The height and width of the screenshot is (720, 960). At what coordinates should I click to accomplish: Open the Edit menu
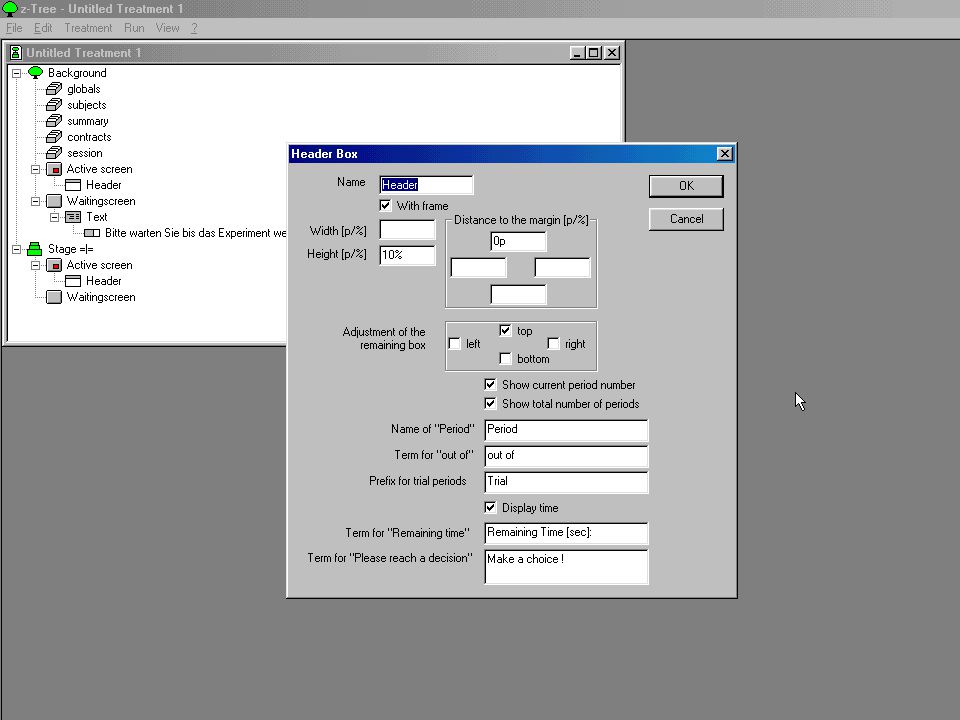click(x=43, y=28)
